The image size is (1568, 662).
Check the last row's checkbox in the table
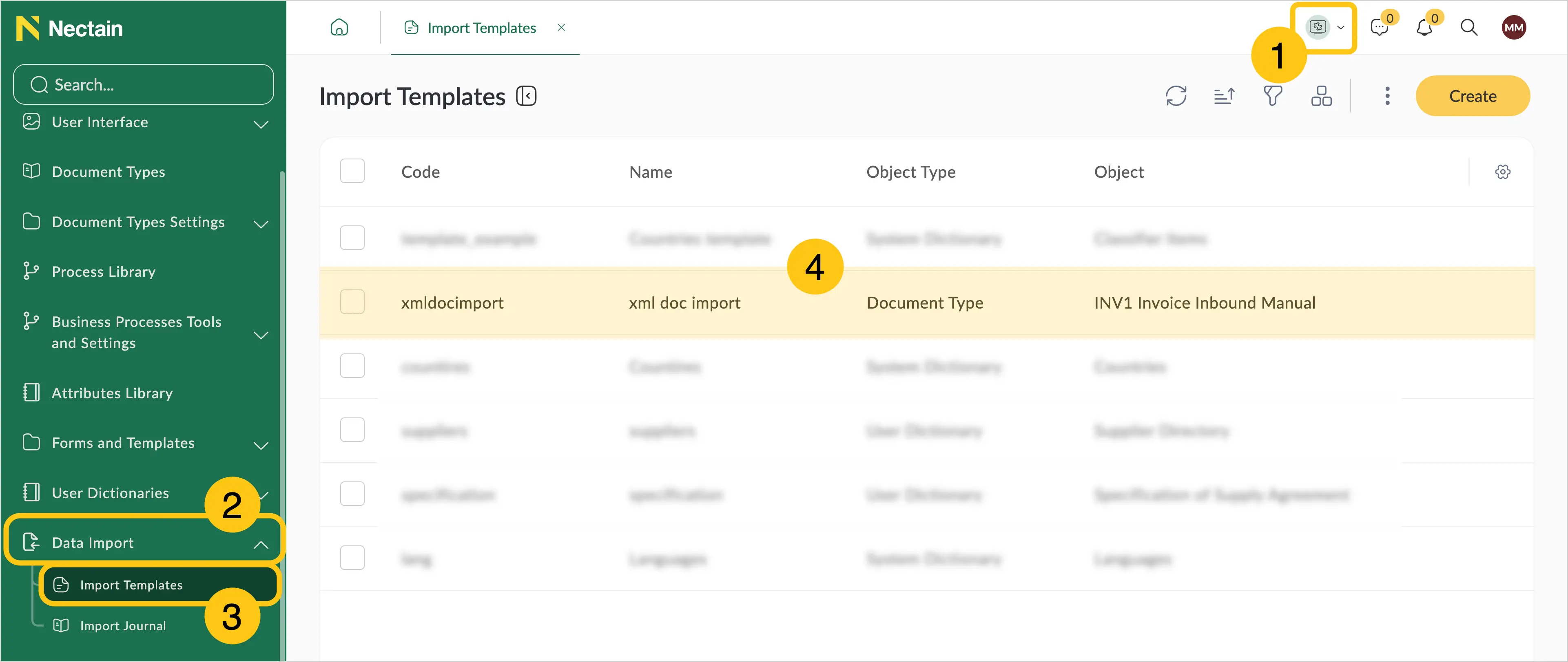click(352, 558)
